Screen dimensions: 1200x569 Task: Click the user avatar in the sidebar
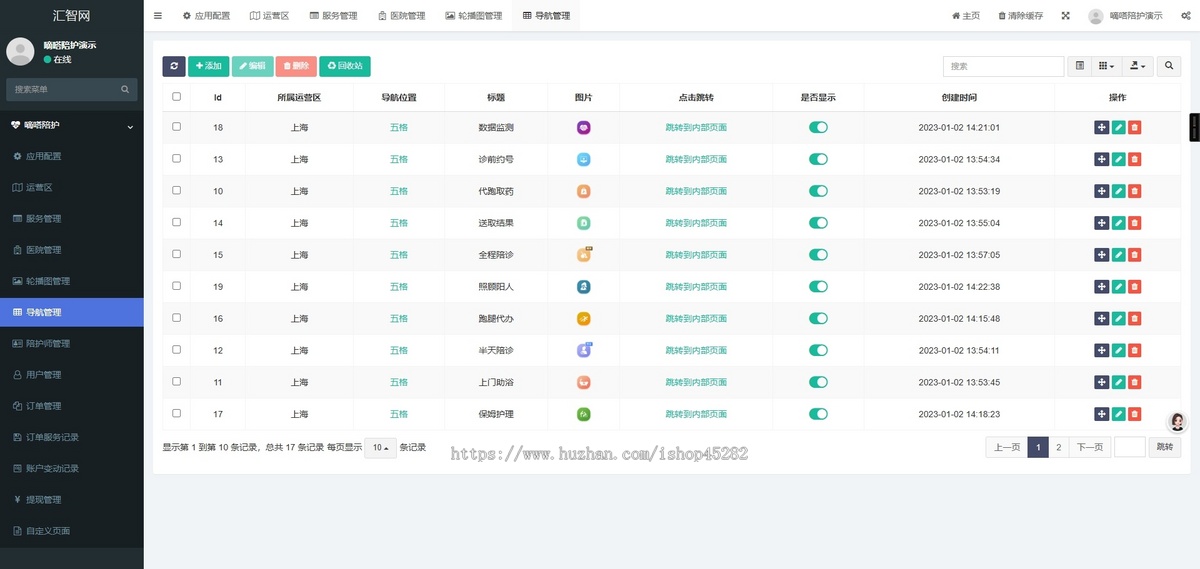click(x=20, y=52)
